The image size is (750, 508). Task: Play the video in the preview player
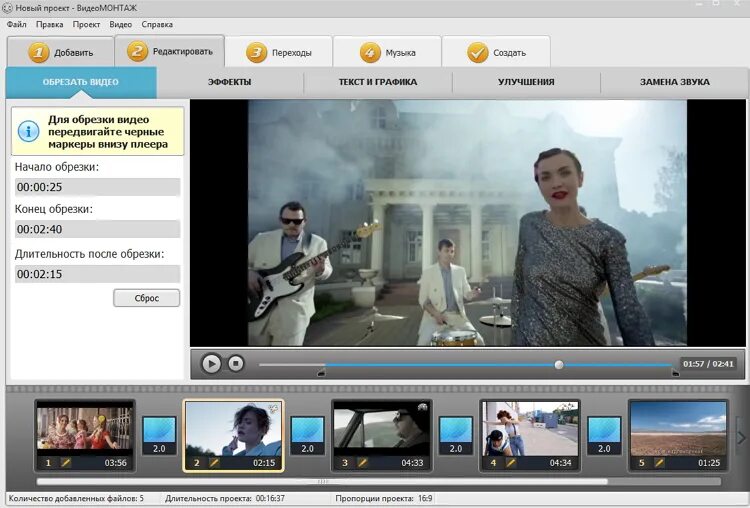(211, 364)
